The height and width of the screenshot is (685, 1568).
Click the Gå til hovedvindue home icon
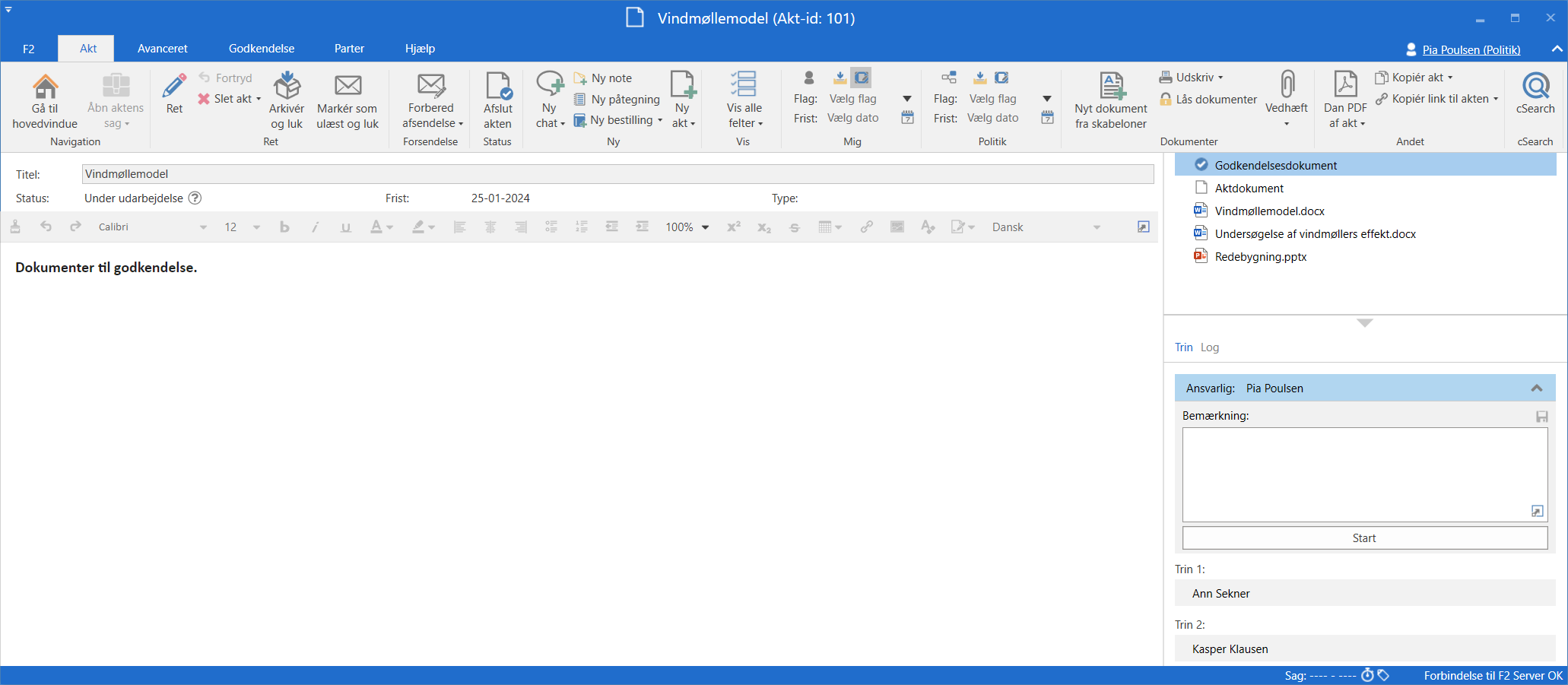click(45, 87)
